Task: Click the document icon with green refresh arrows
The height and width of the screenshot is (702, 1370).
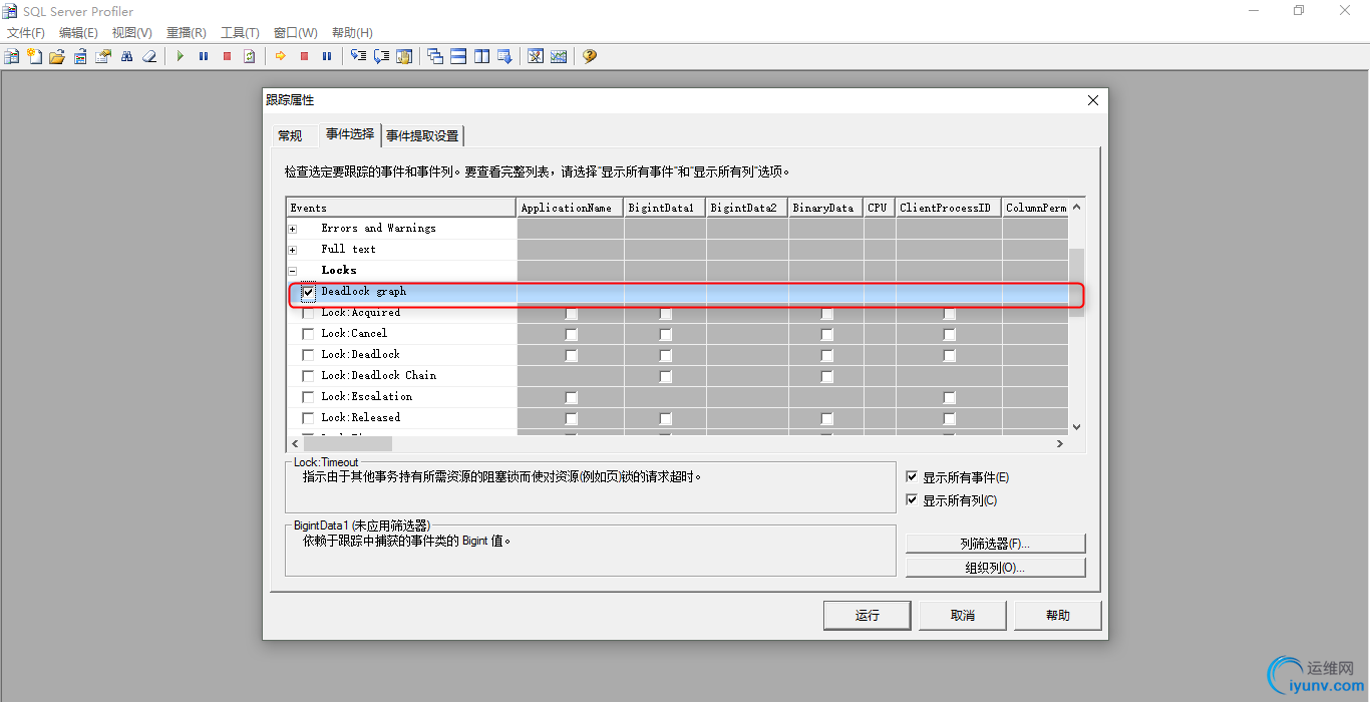Action: [x=250, y=56]
